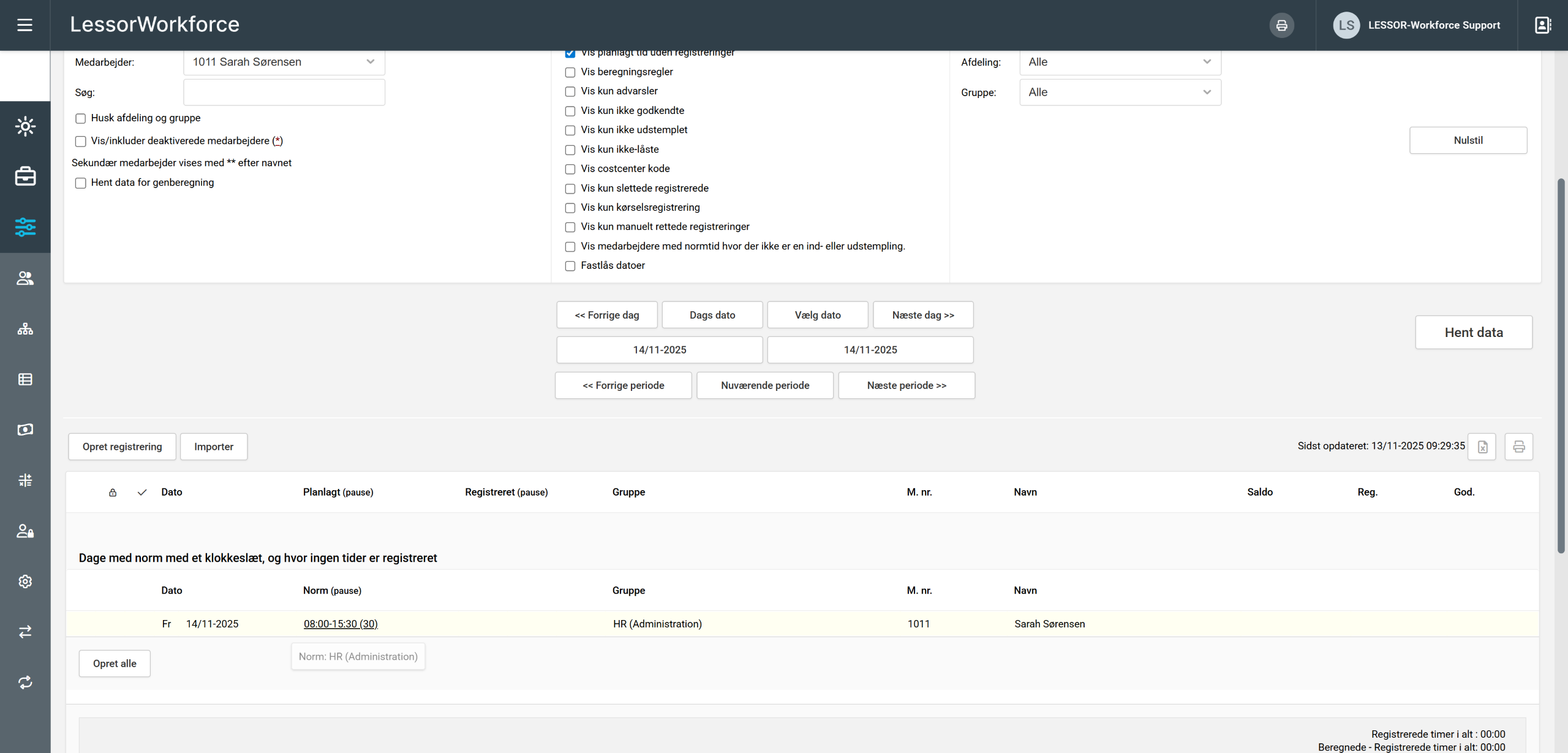Click the printer icon beside export
The image size is (1568, 753).
tap(1519, 447)
